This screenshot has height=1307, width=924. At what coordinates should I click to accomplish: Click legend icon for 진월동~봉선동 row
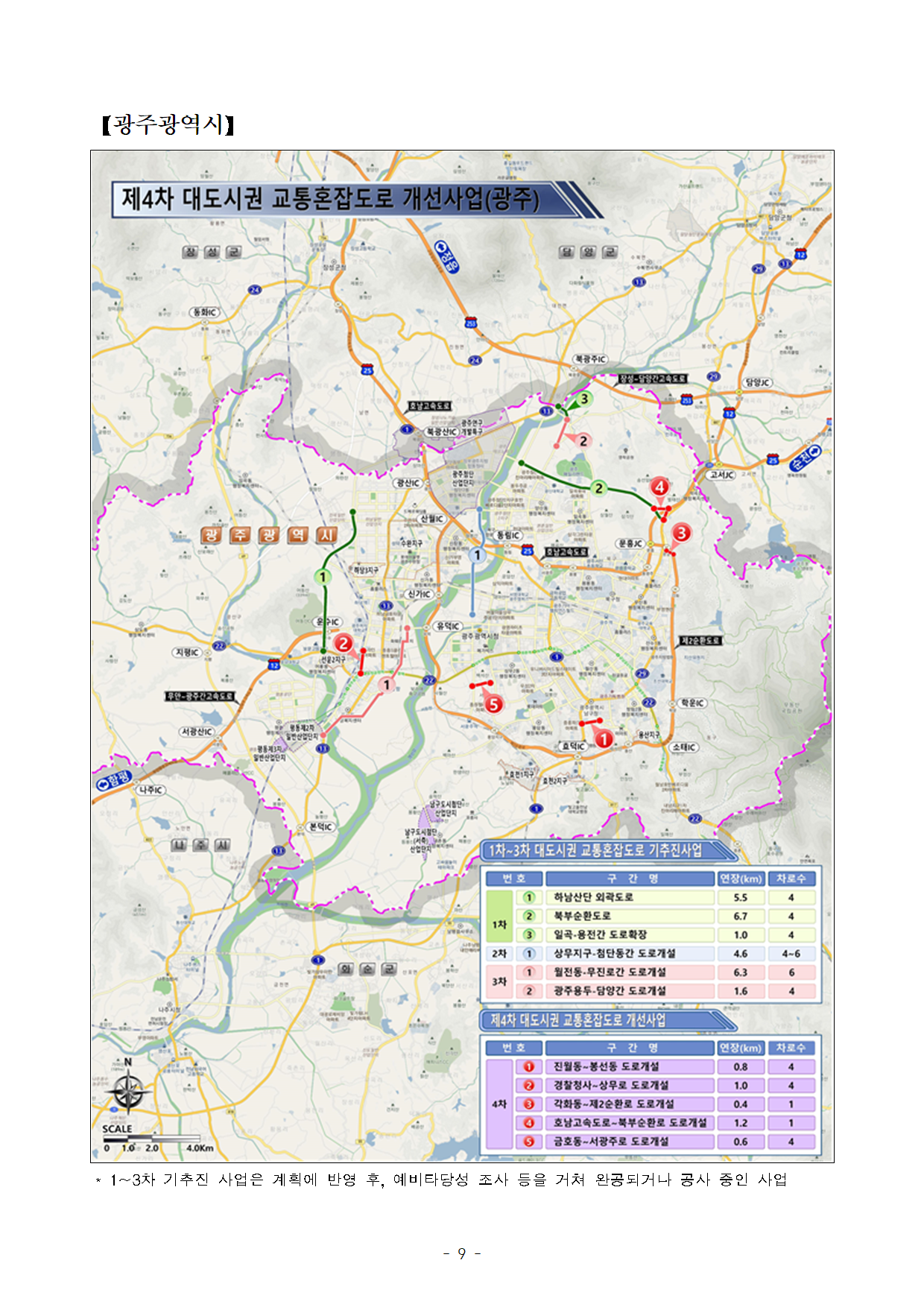[529, 1066]
